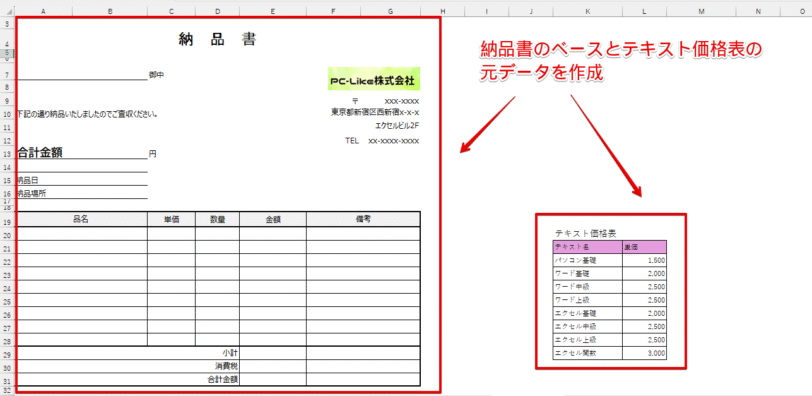Viewport: 812px width, 396px height.
Task: Select column D header
Action: (218, 11)
